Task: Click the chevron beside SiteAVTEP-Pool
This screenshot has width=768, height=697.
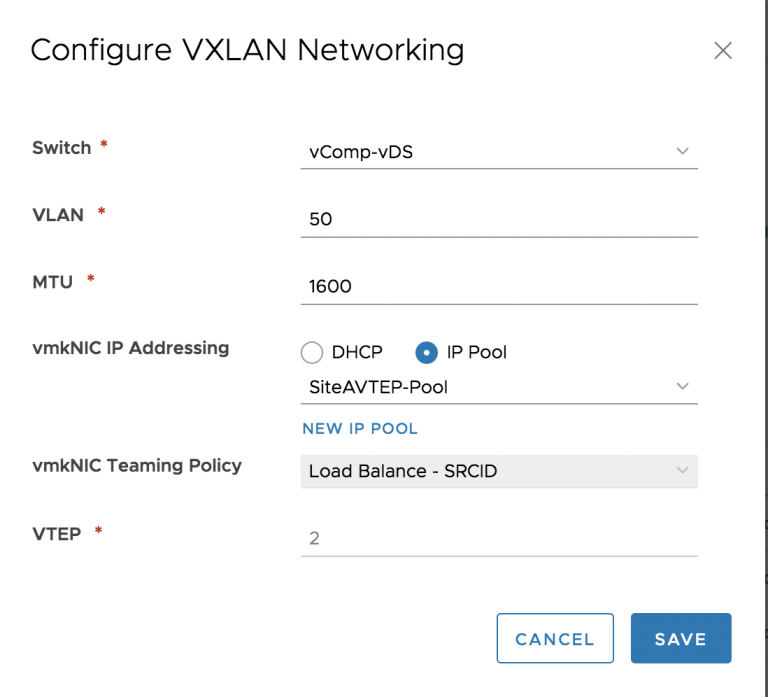Action: click(683, 387)
